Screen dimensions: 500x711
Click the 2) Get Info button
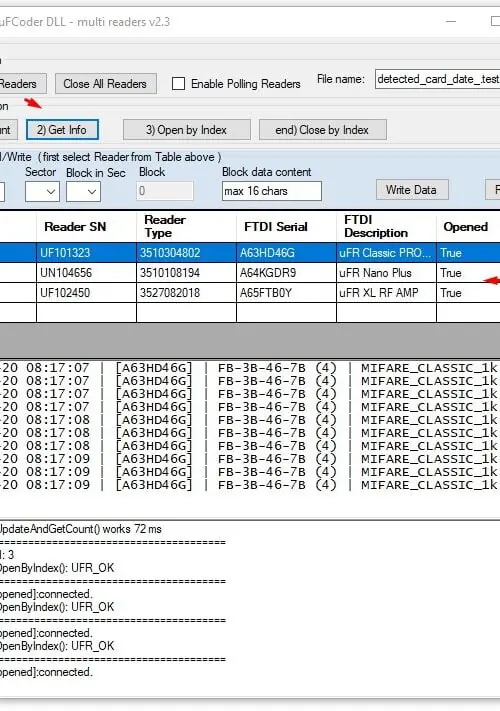pyautogui.click(x=62, y=130)
